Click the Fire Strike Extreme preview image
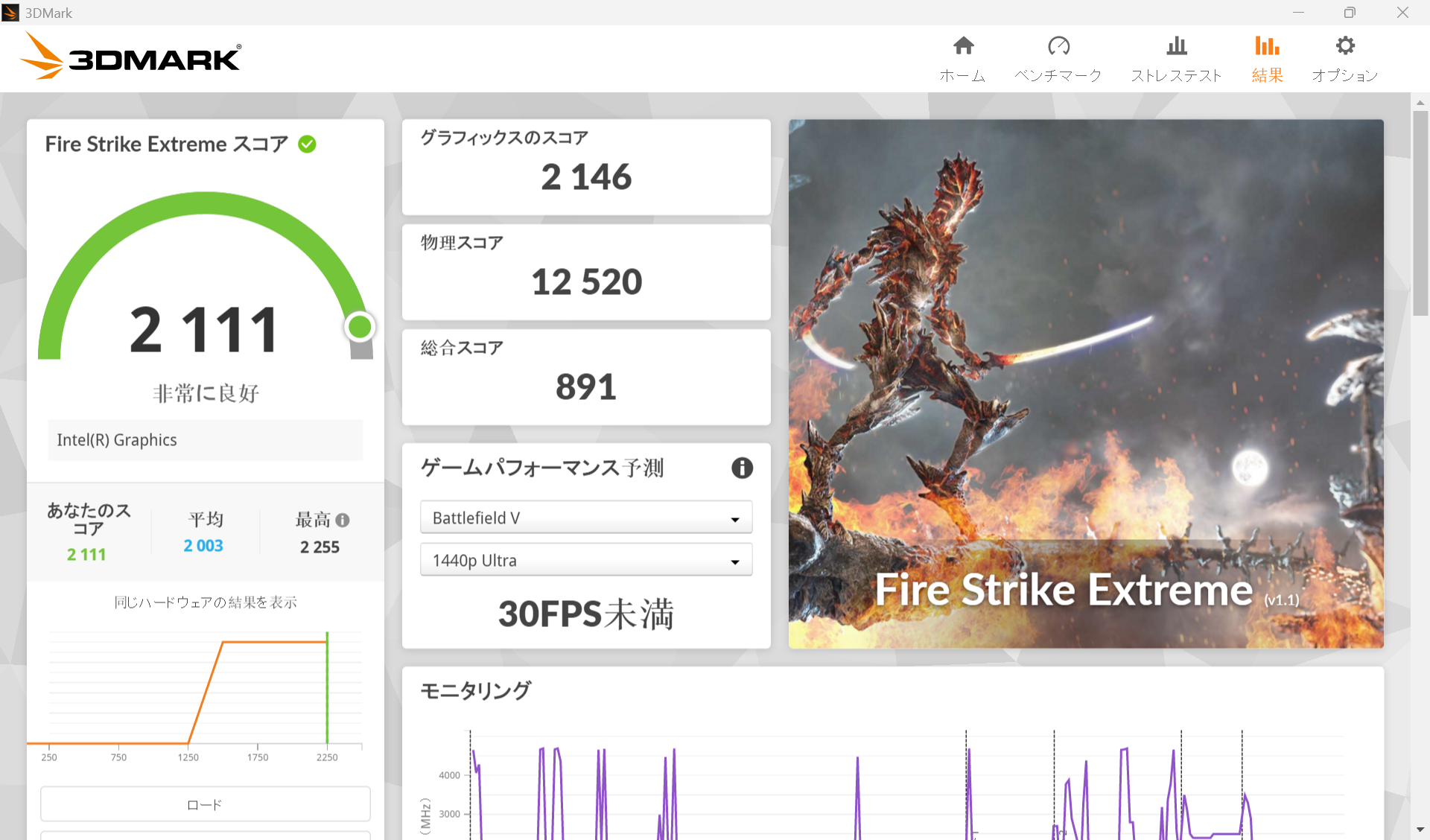Image resolution: width=1430 pixels, height=840 pixels. point(1086,383)
